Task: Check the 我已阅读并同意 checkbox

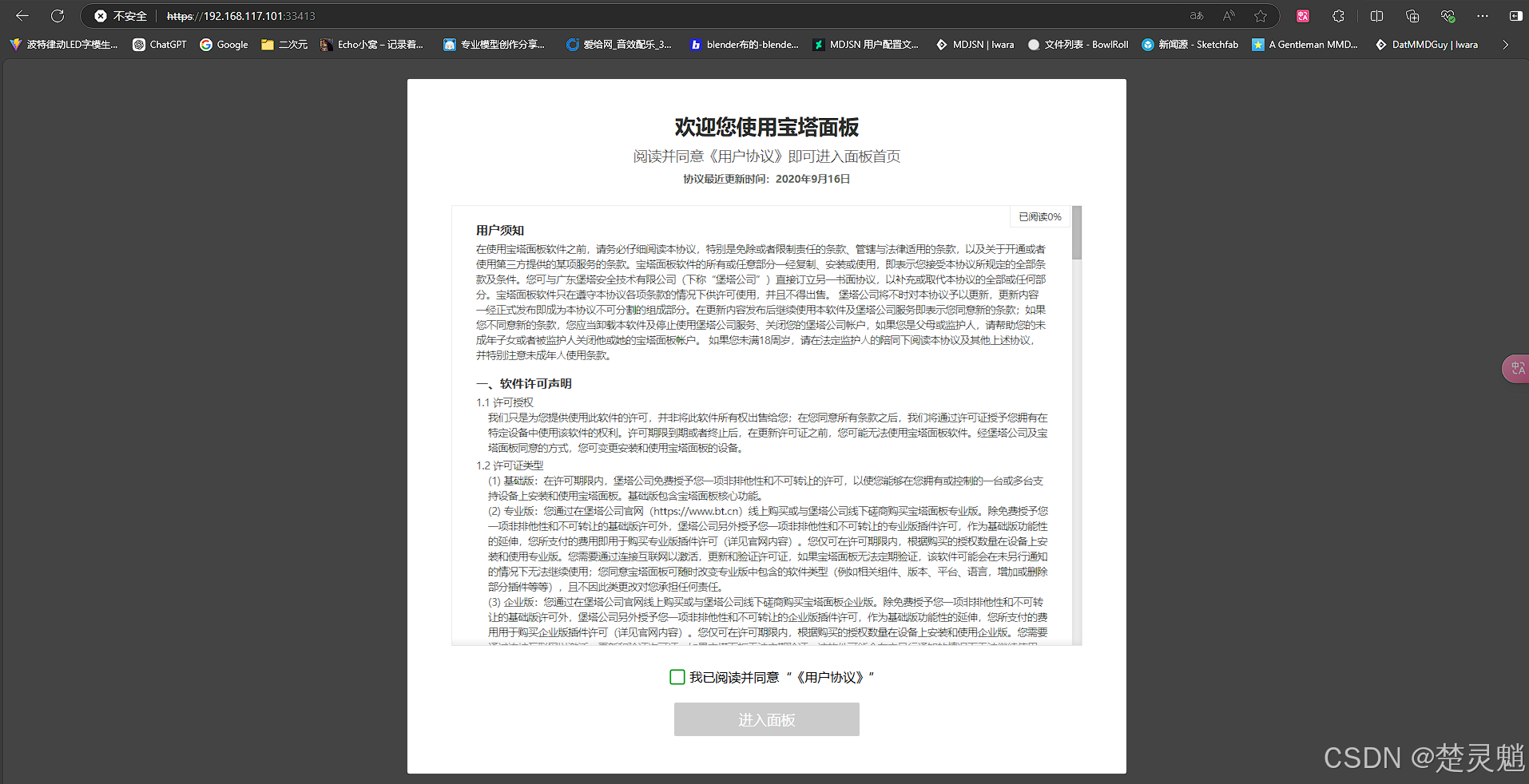Action: click(x=677, y=677)
